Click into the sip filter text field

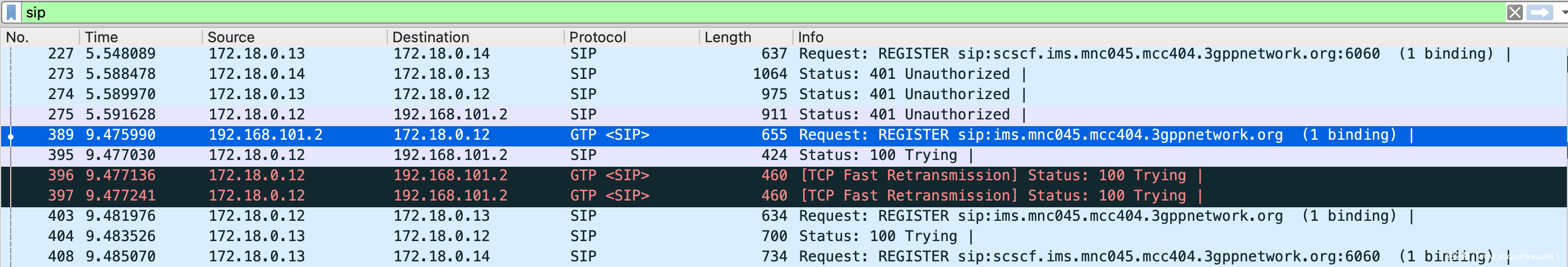[730, 12]
